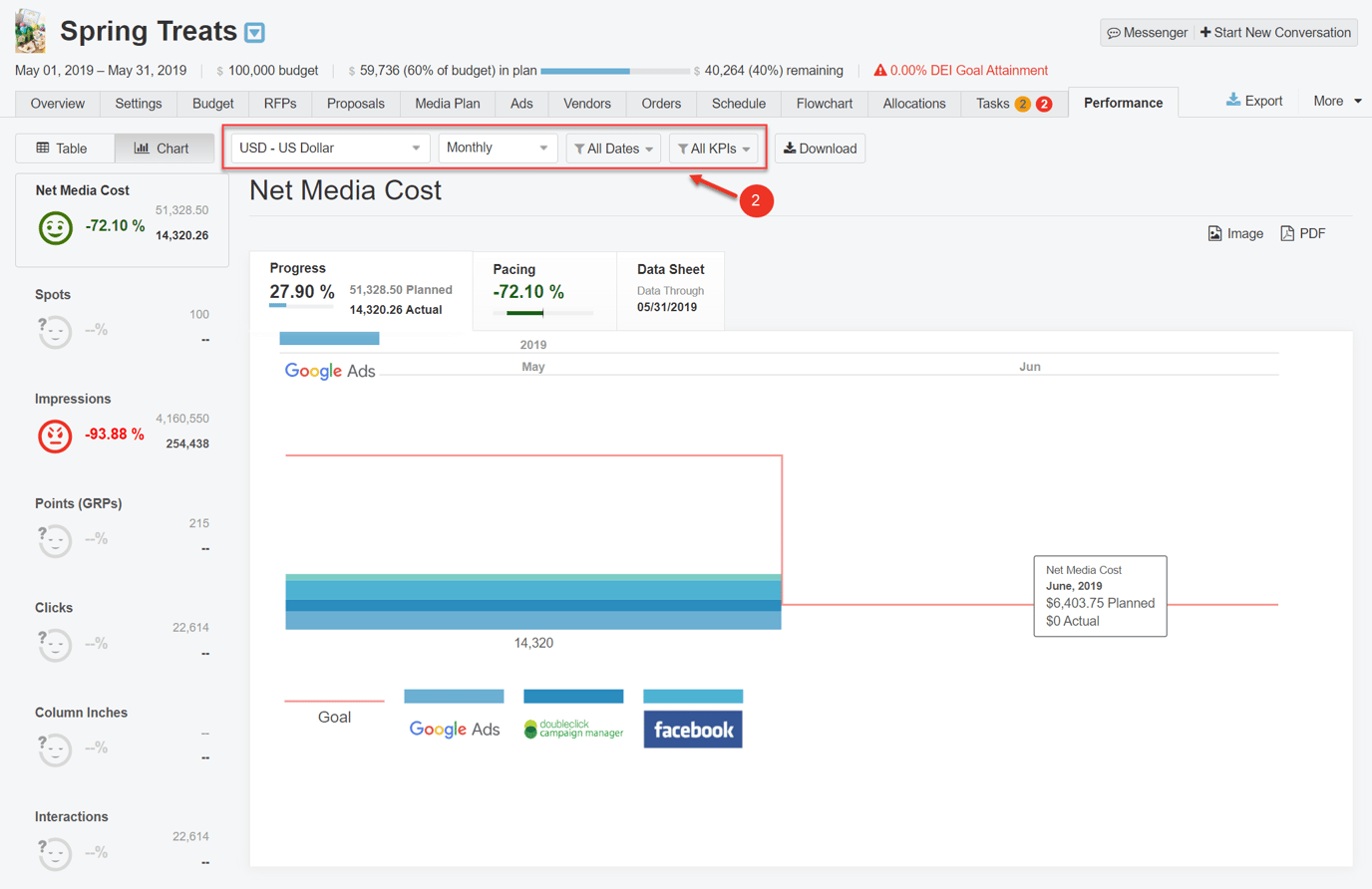Switch to Chart view
Viewport: 1372px width, 889px height.
164,148
